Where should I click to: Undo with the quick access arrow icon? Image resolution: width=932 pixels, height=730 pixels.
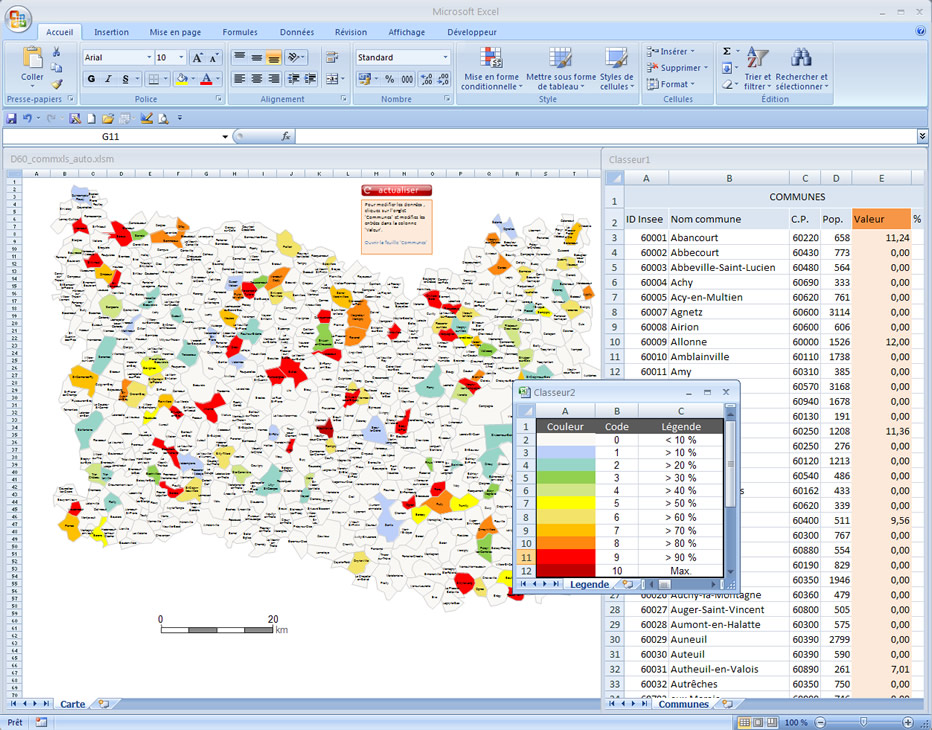(x=27, y=118)
